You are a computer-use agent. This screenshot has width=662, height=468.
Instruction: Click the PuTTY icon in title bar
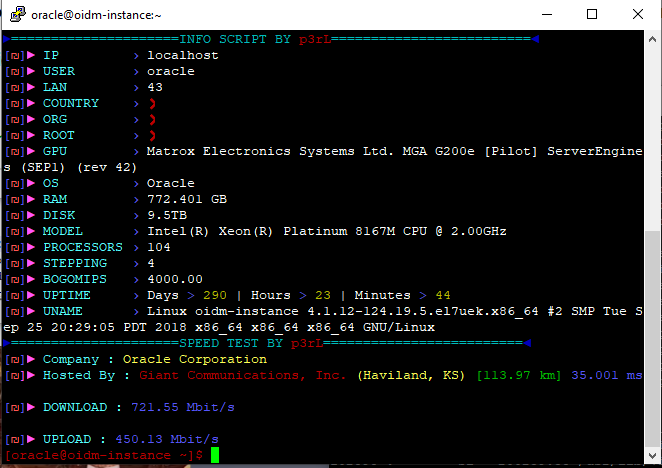pyautogui.click(x=18, y=14)
